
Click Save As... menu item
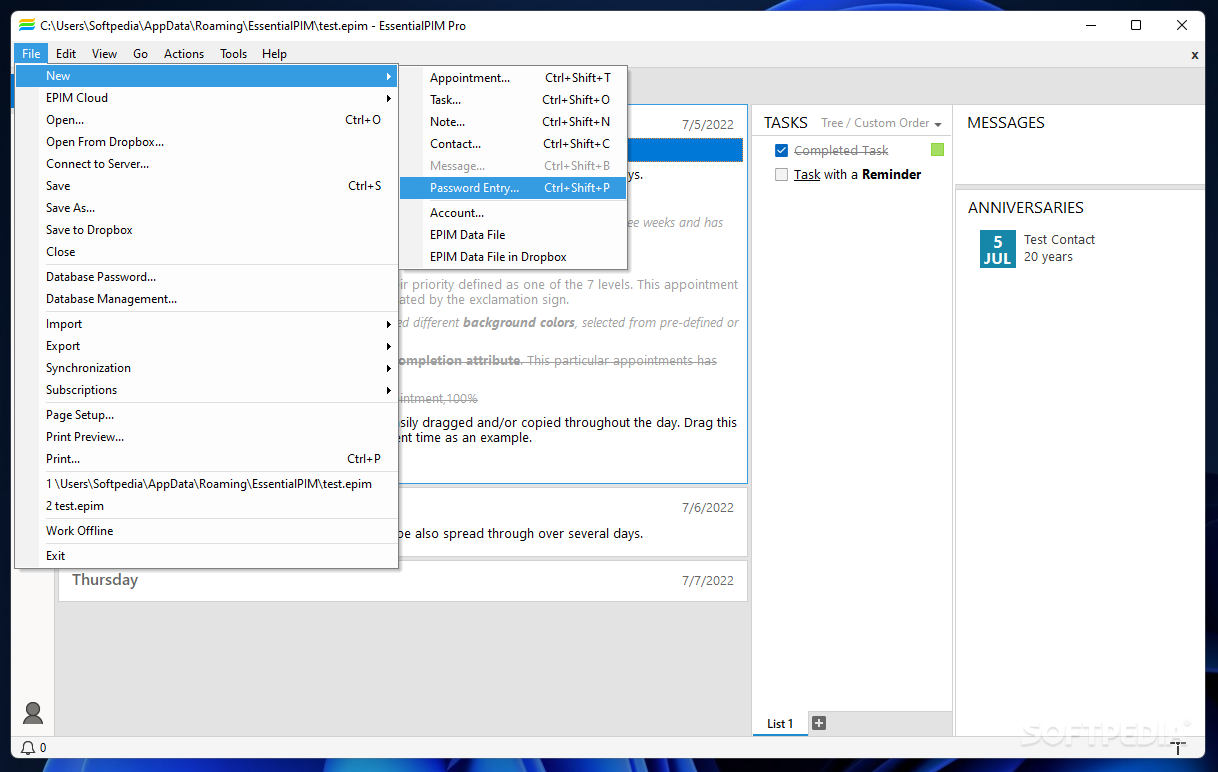click(x=207, y=208)
